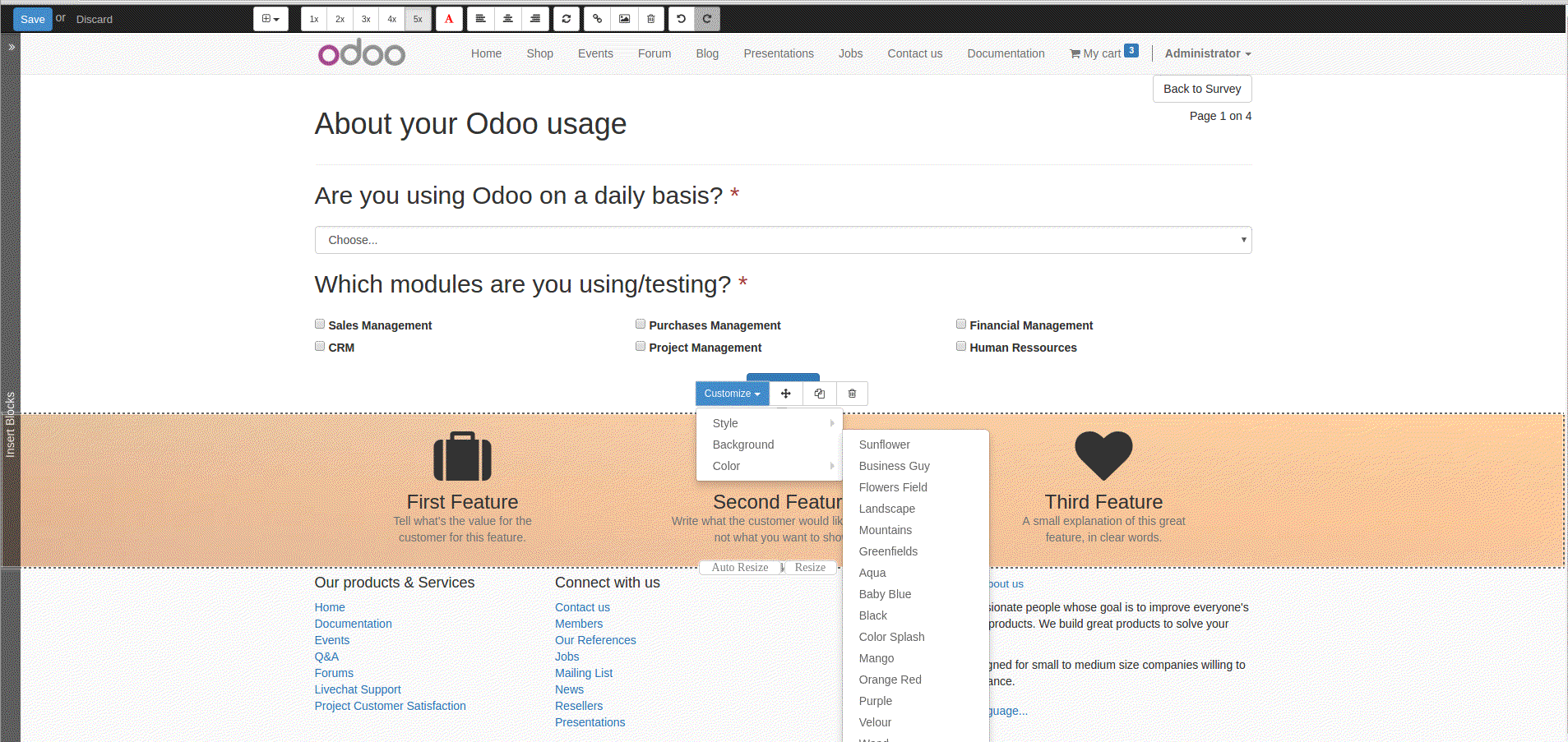This screenshot has height=742, width=1568.
Task: Center align the content
Action: coord(508,19)
